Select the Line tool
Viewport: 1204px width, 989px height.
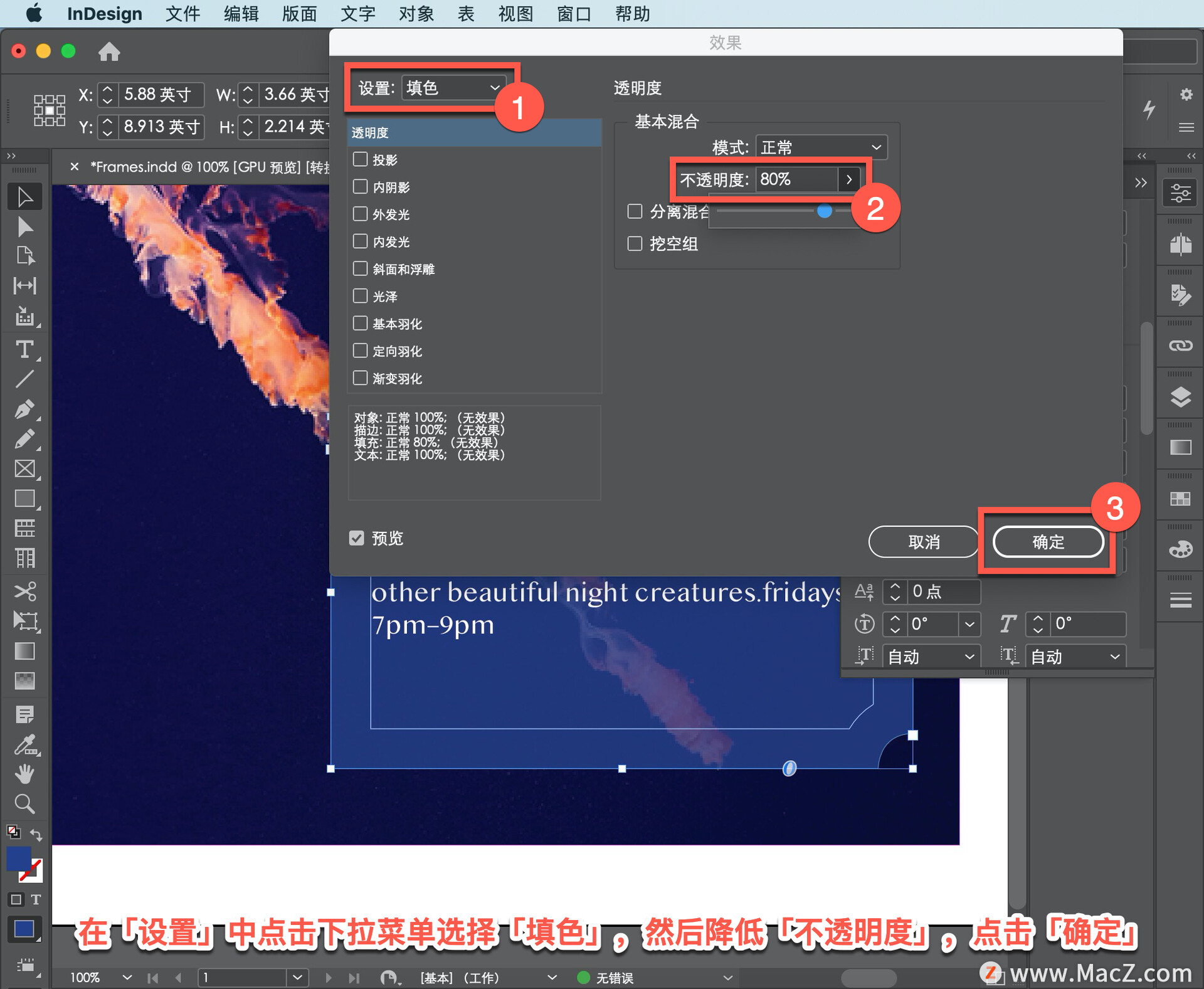coord(25,379)
